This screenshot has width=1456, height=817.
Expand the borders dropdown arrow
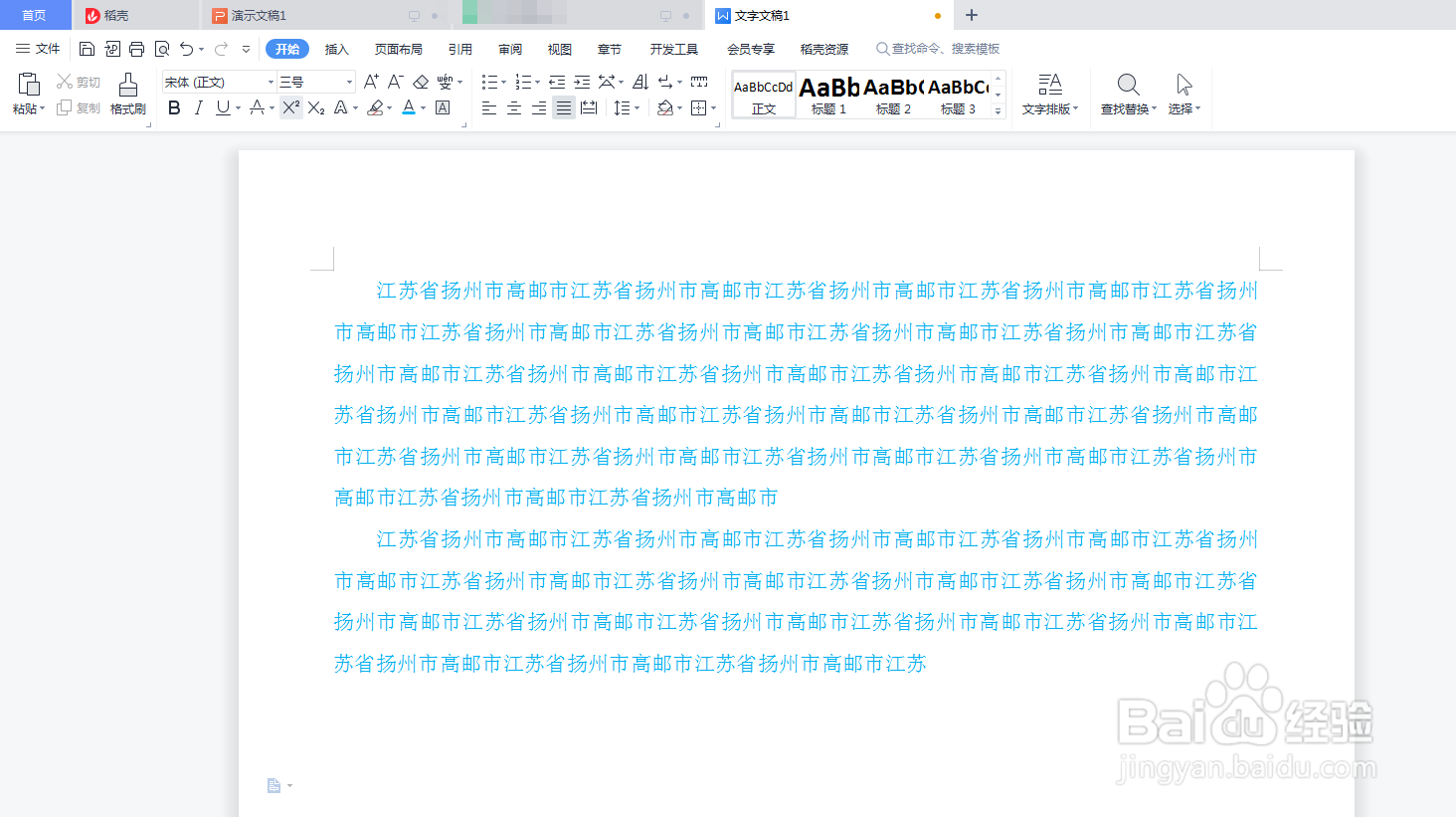click(713, 108)
